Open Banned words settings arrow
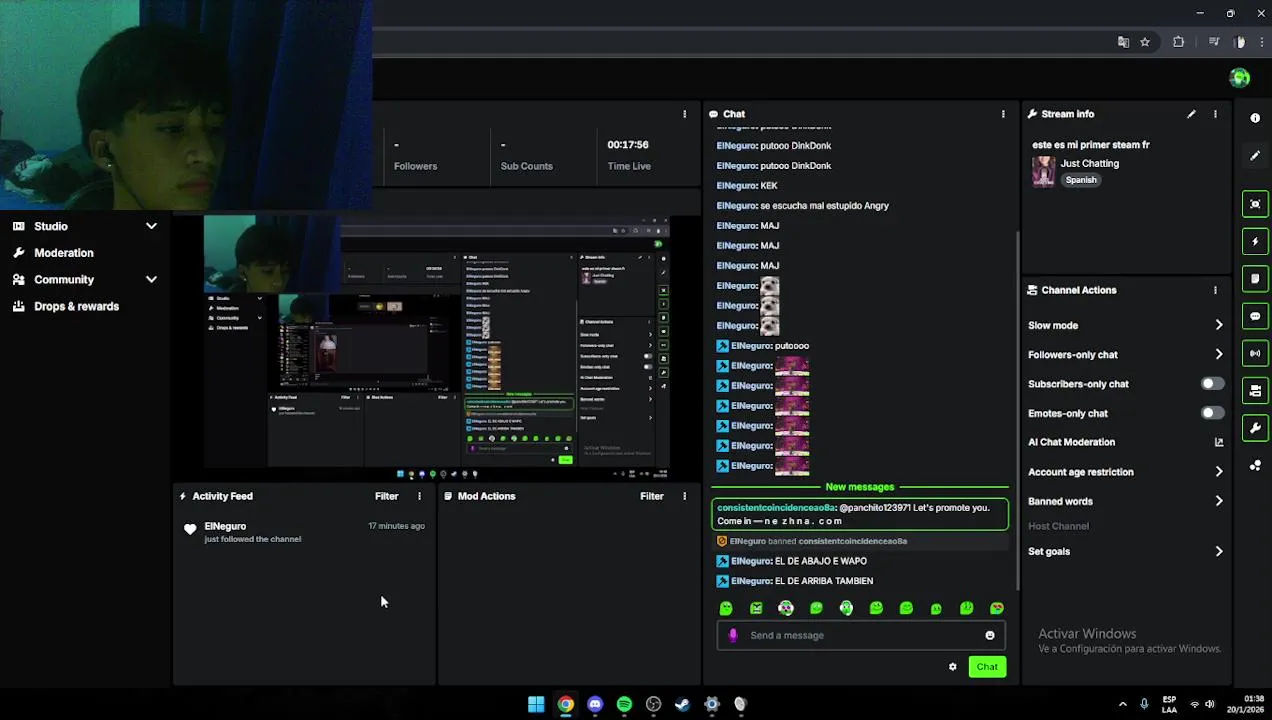Screen dimensions: 1272x720 (x=1218, y=501)
